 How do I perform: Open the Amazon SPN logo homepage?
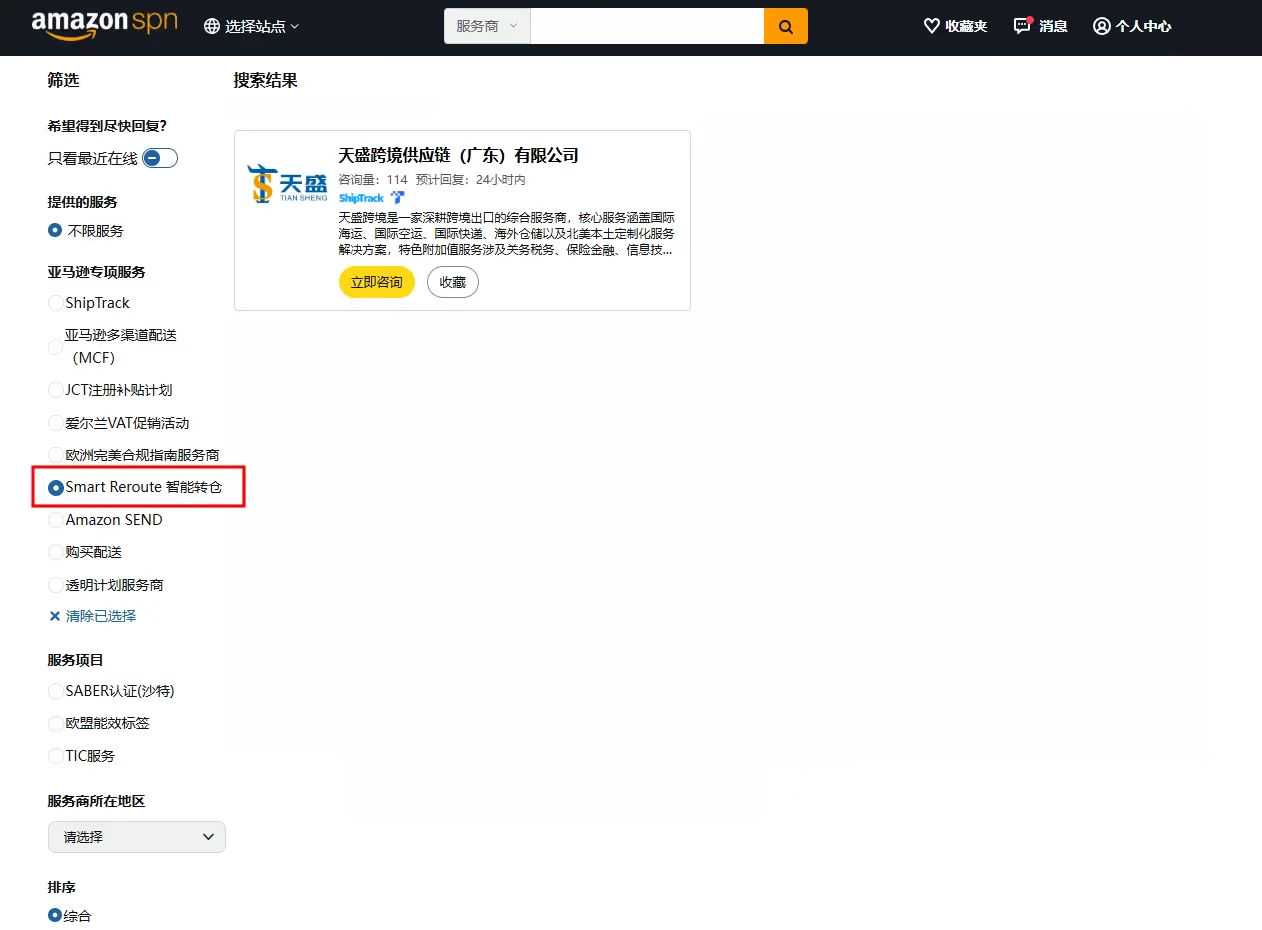pyautogui.click(x=104, y=25)
